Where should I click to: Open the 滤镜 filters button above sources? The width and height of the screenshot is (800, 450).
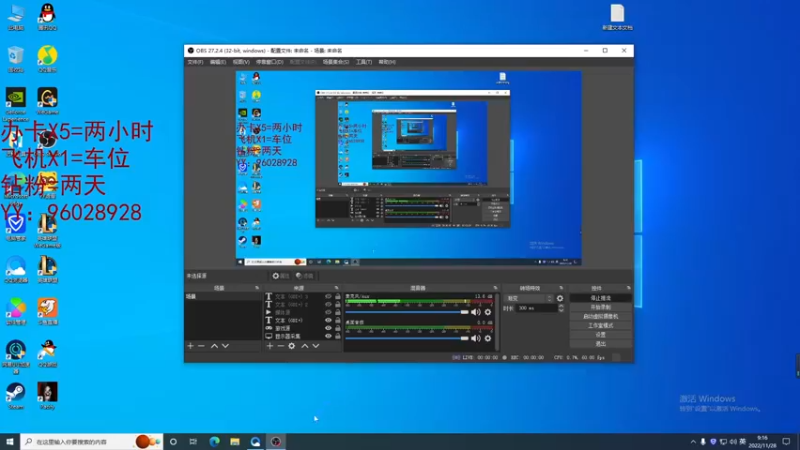[305, 276]
